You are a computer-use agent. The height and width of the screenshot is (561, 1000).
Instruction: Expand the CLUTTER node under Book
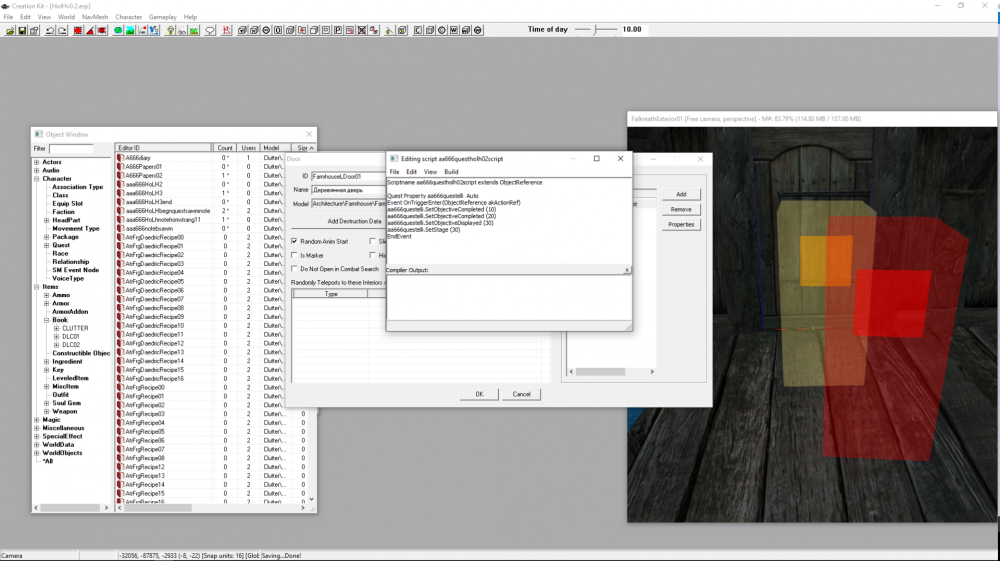(x=57, y=328)
